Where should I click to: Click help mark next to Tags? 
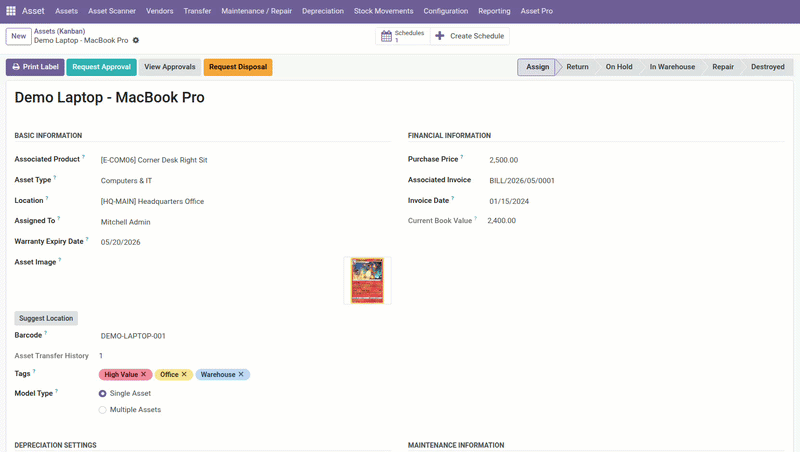coord(34,371)
